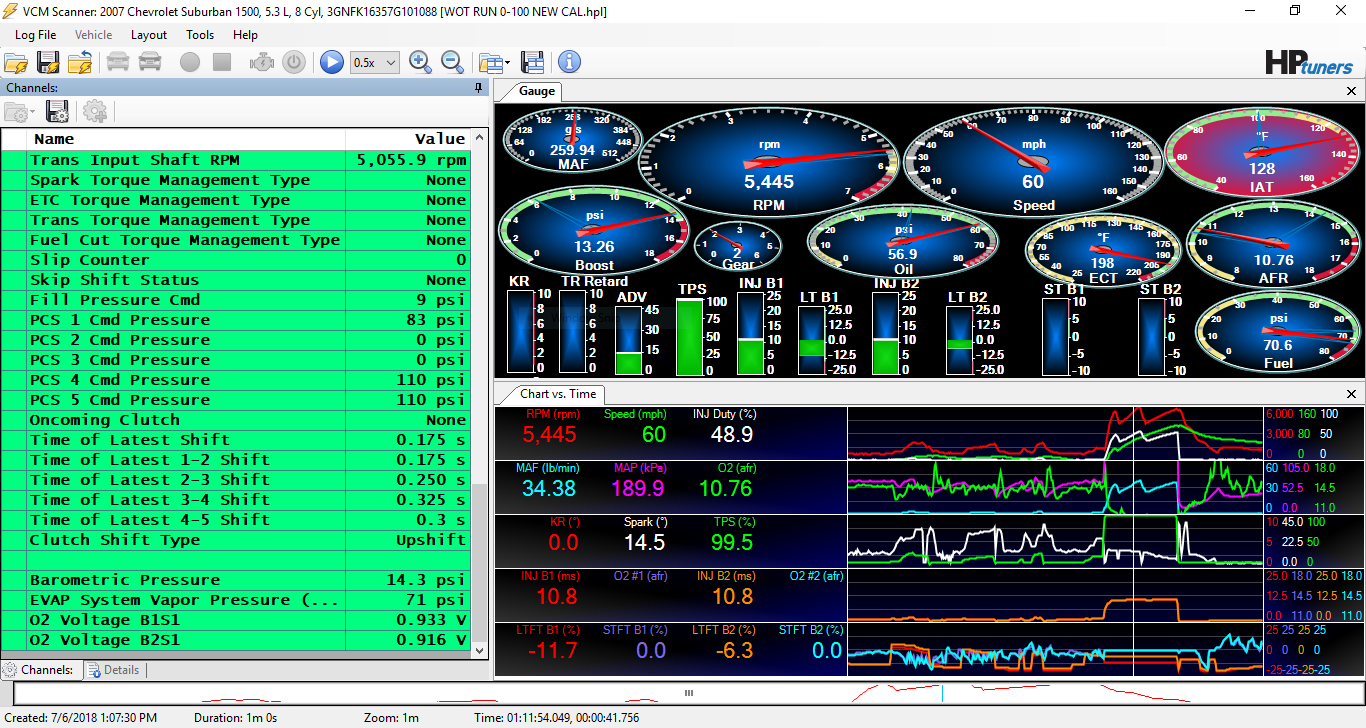Select the Time of Latest 2-3 Shift row
The width and height of the screenshot is (1366, 728).
236,480
